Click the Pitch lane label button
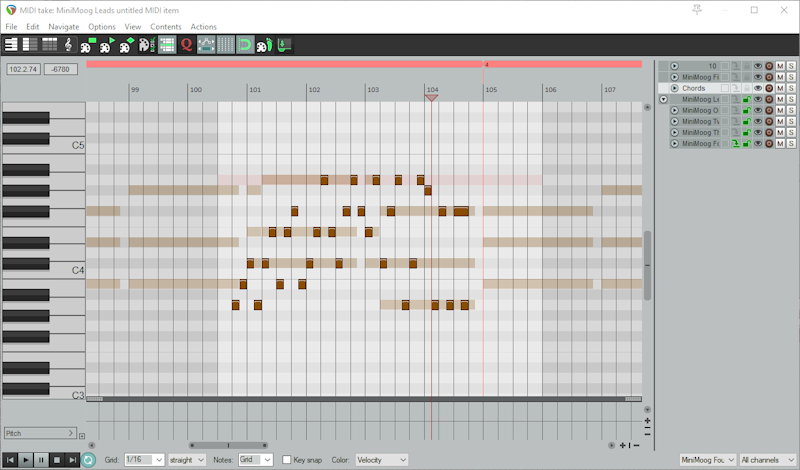The image size is (800, 470). pos(40,433)
